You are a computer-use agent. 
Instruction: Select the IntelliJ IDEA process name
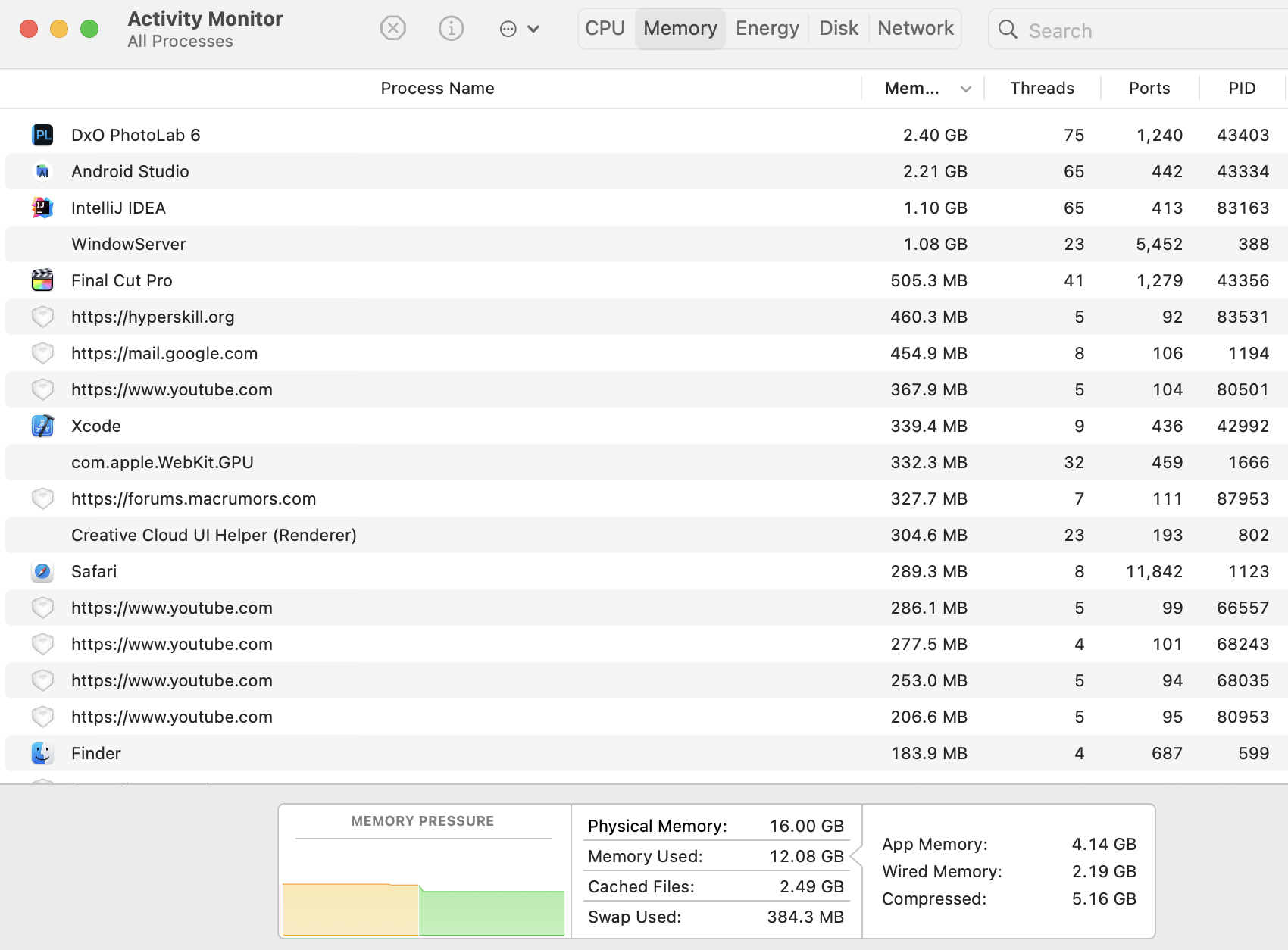118,208
